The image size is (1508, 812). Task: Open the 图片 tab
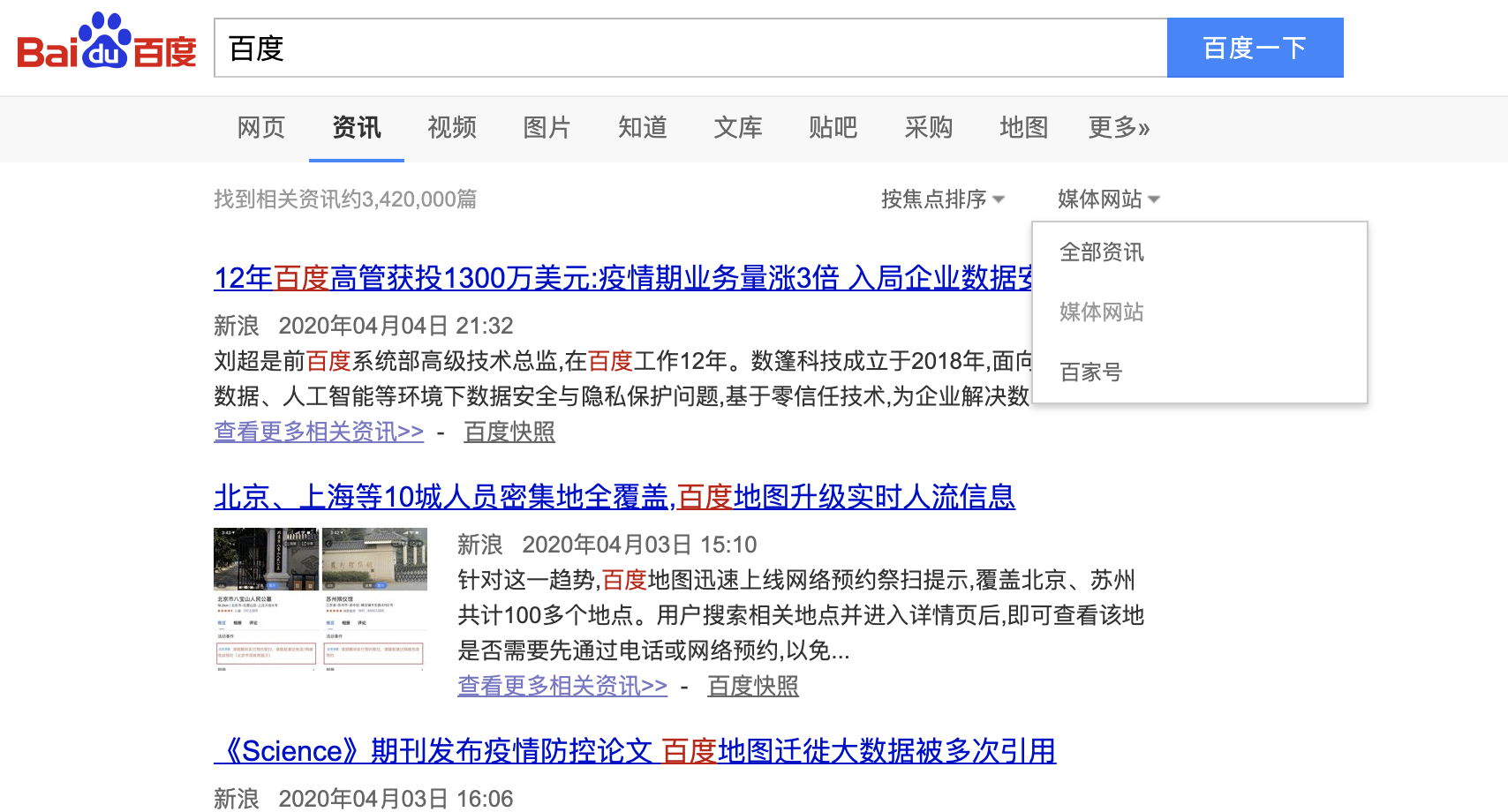point(547,128)
